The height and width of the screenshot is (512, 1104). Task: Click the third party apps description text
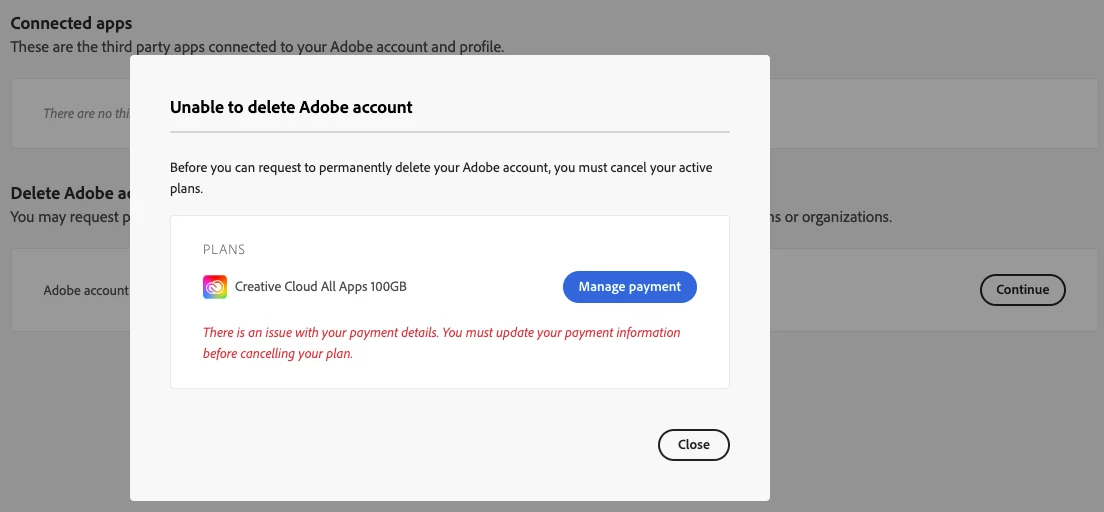257,46
